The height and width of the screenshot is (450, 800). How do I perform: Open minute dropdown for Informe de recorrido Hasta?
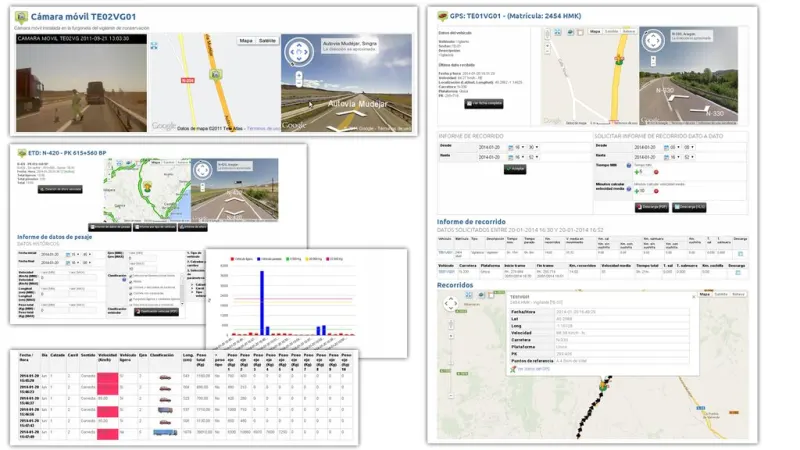tap(534, 157)
